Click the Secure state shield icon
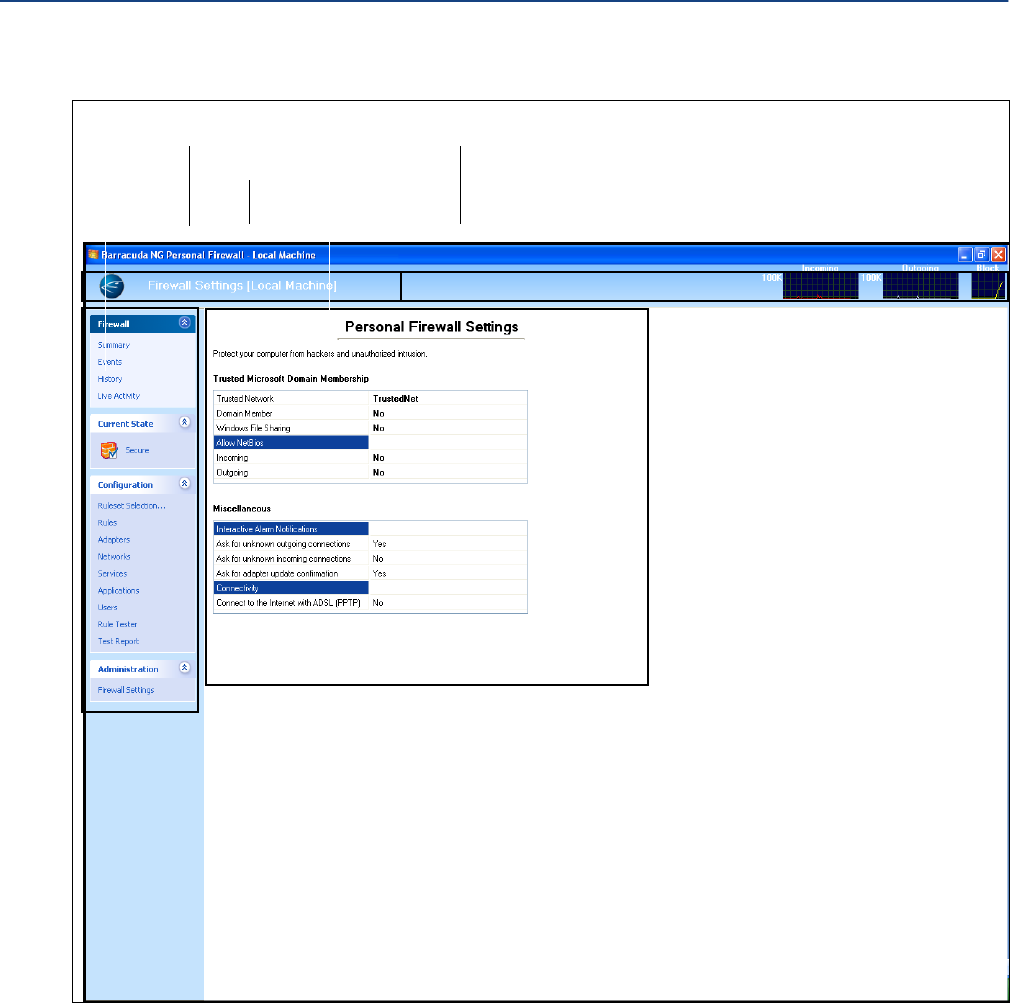Screen dimensions: 1010x1003 pos(109,450)
